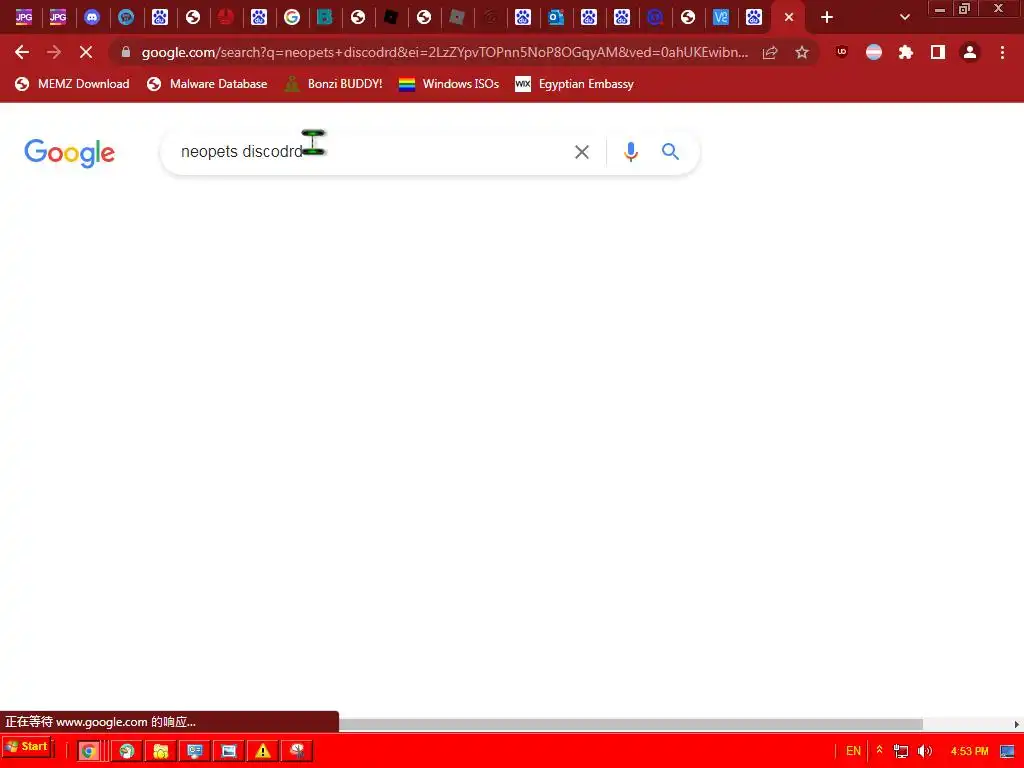The image size is (1024, 768).
Task: Open a new tab
Action: click(x=827, y=18)
